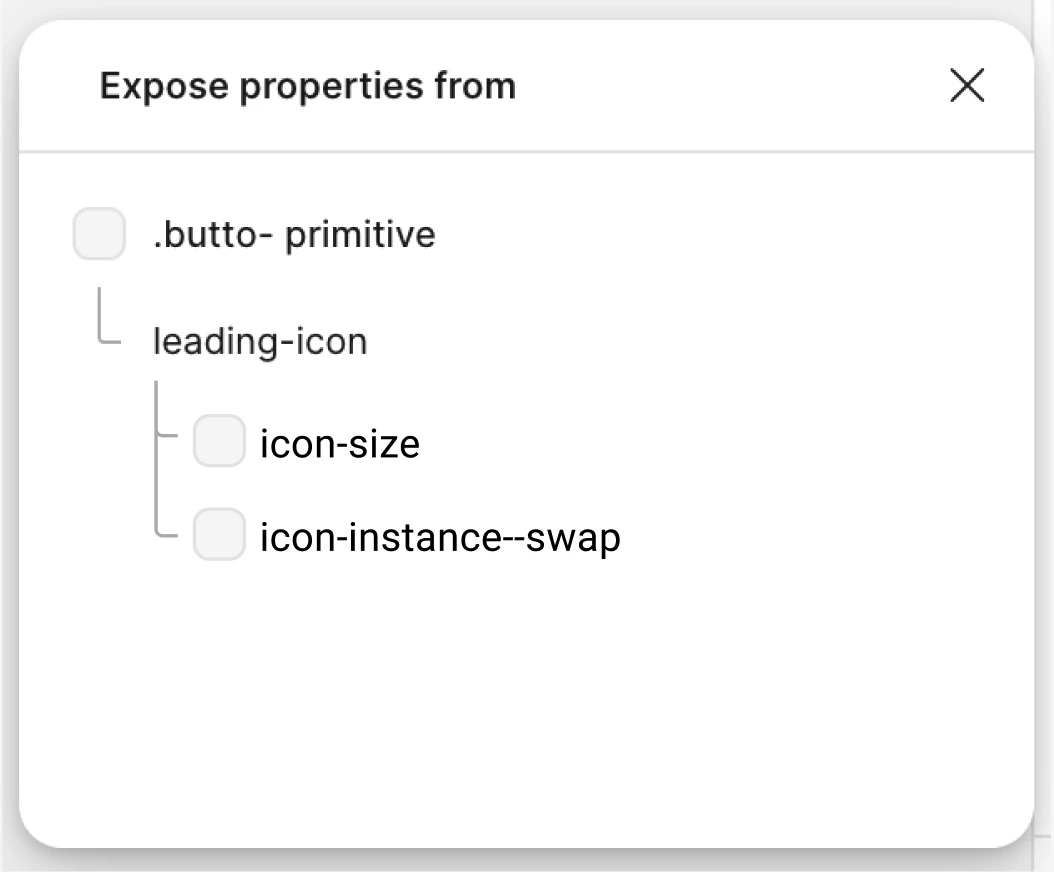The image size is (1054, 872).
Task: Click the icon-size property label
Action: (x=339, y=443)
